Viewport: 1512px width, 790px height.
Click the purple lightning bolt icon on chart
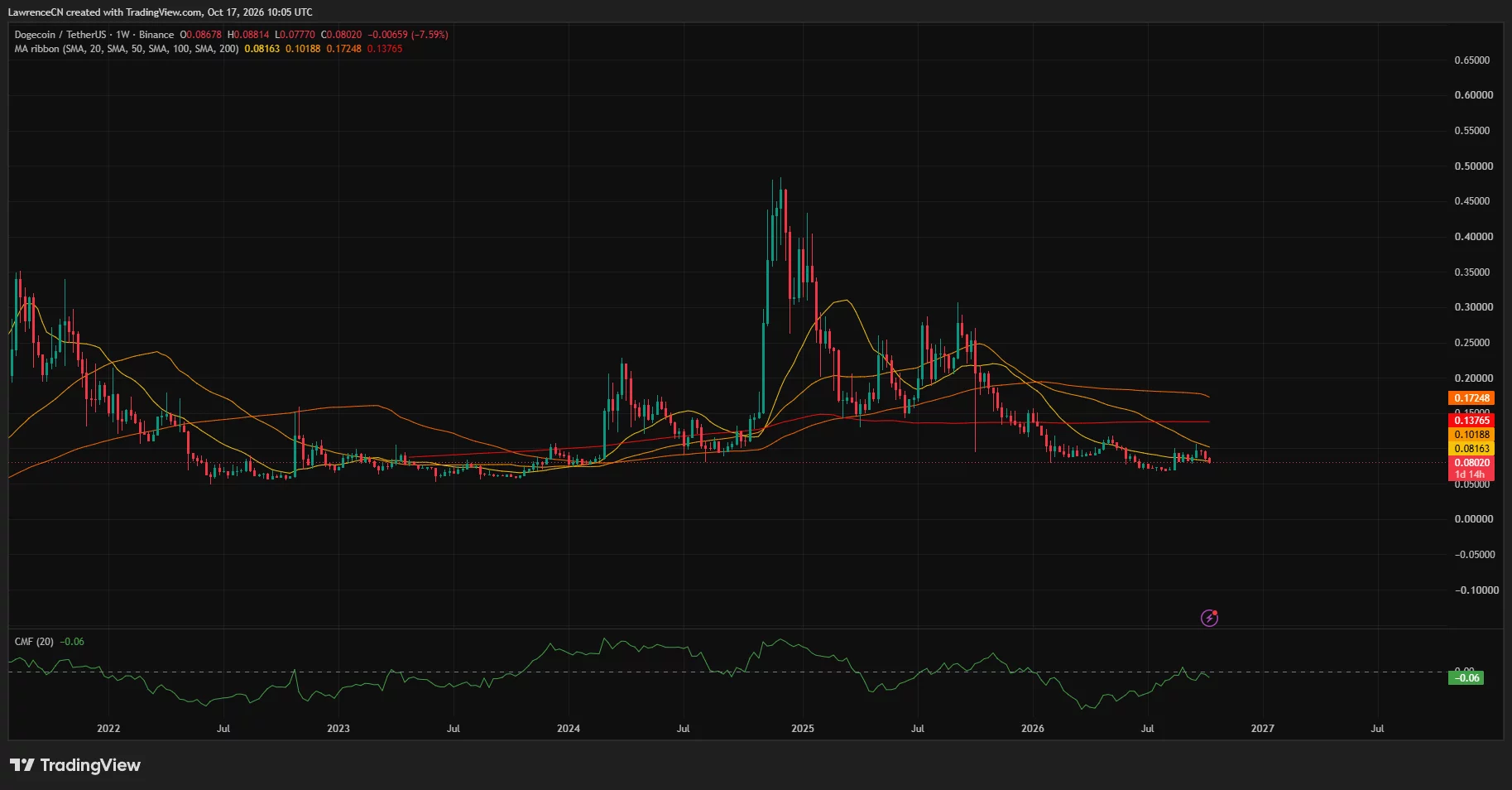1209,618
